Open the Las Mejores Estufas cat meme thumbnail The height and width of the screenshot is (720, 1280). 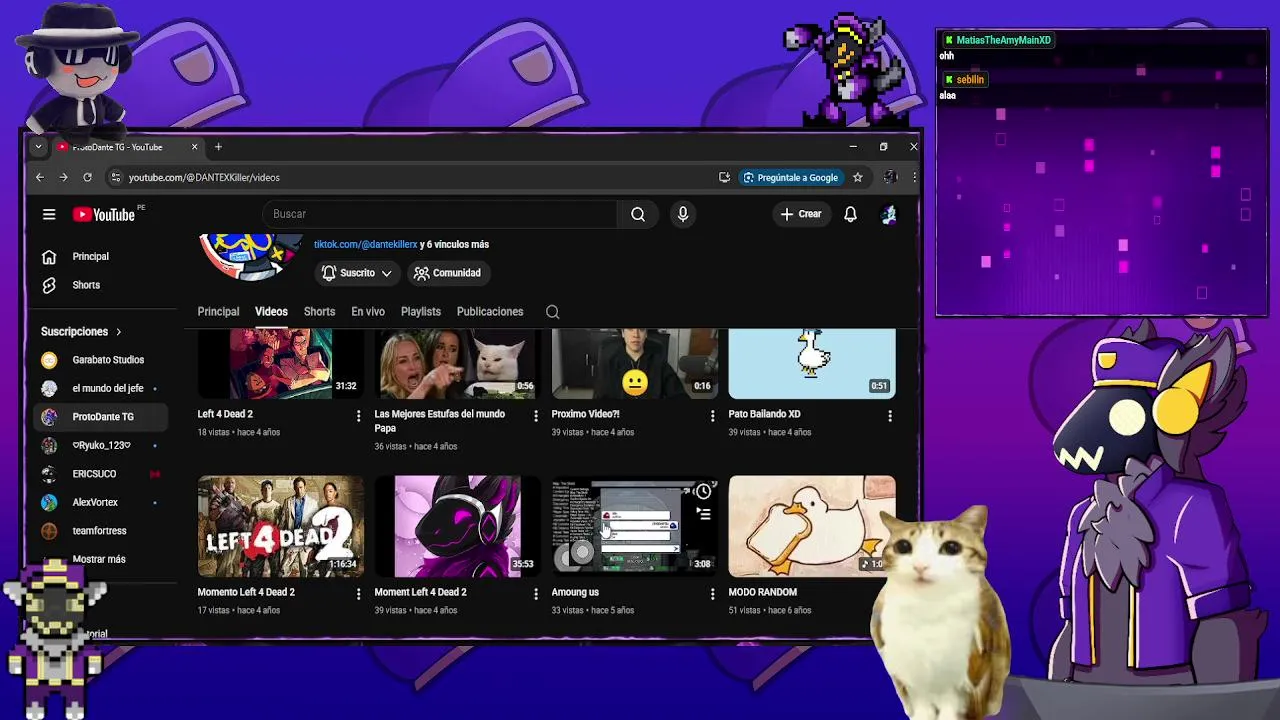(x=457, y=364)
